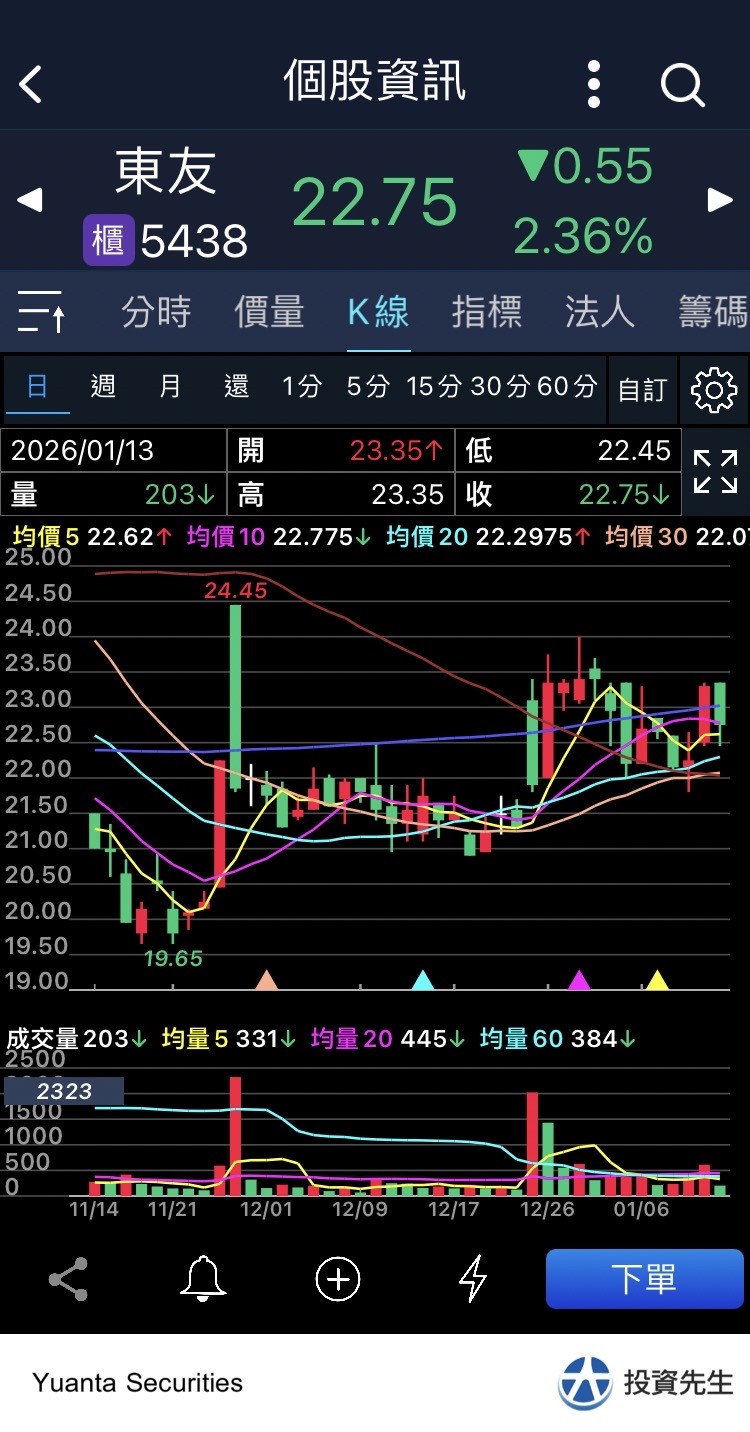Tap the back arrow icon
The height and width of the screenshot is (1432, 750).
(31, 84)
